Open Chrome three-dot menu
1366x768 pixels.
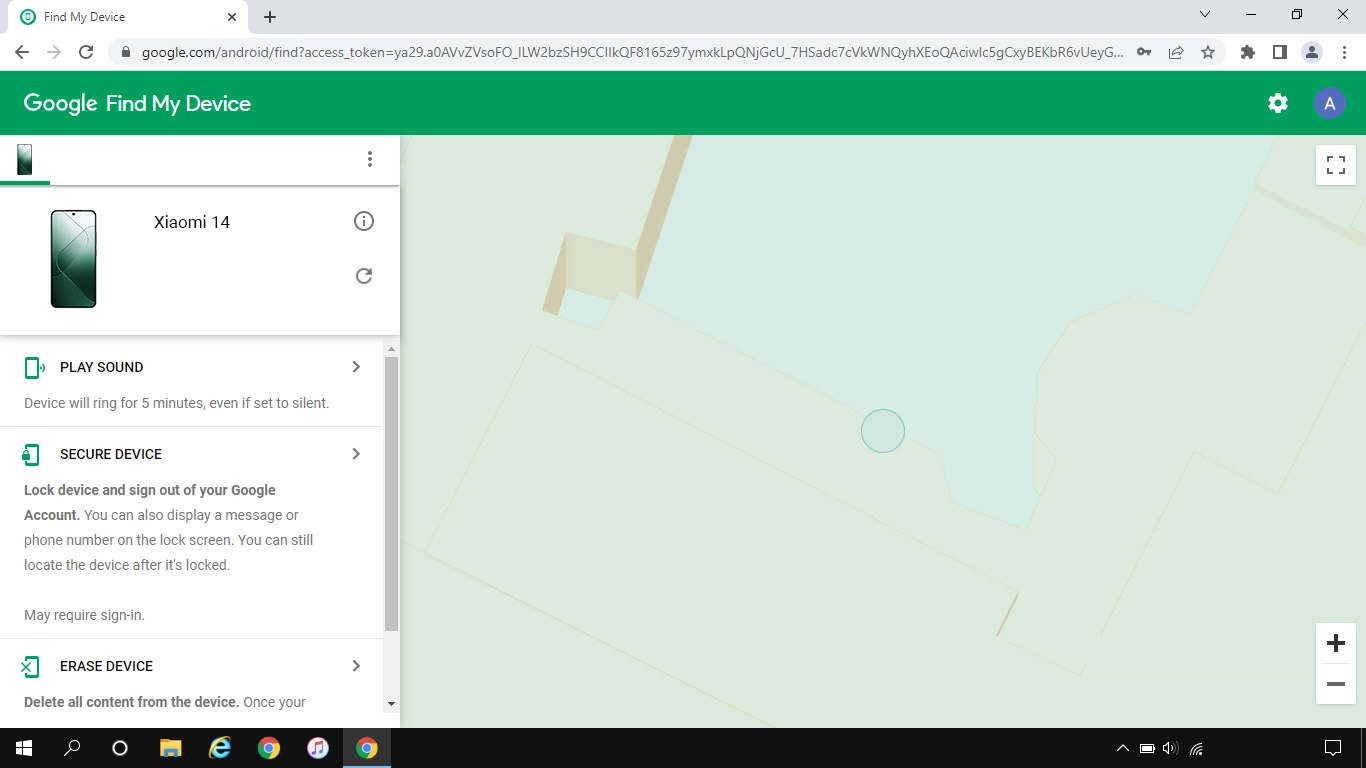point(1344,52)
